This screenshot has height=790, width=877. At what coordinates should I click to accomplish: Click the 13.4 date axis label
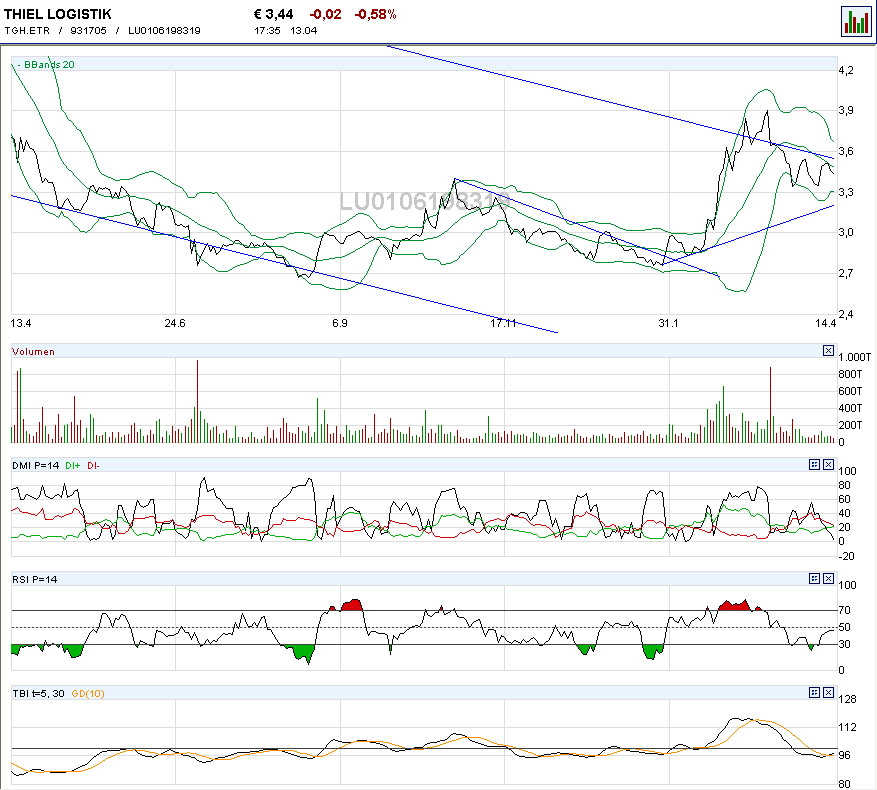click(x=21, y=323)
